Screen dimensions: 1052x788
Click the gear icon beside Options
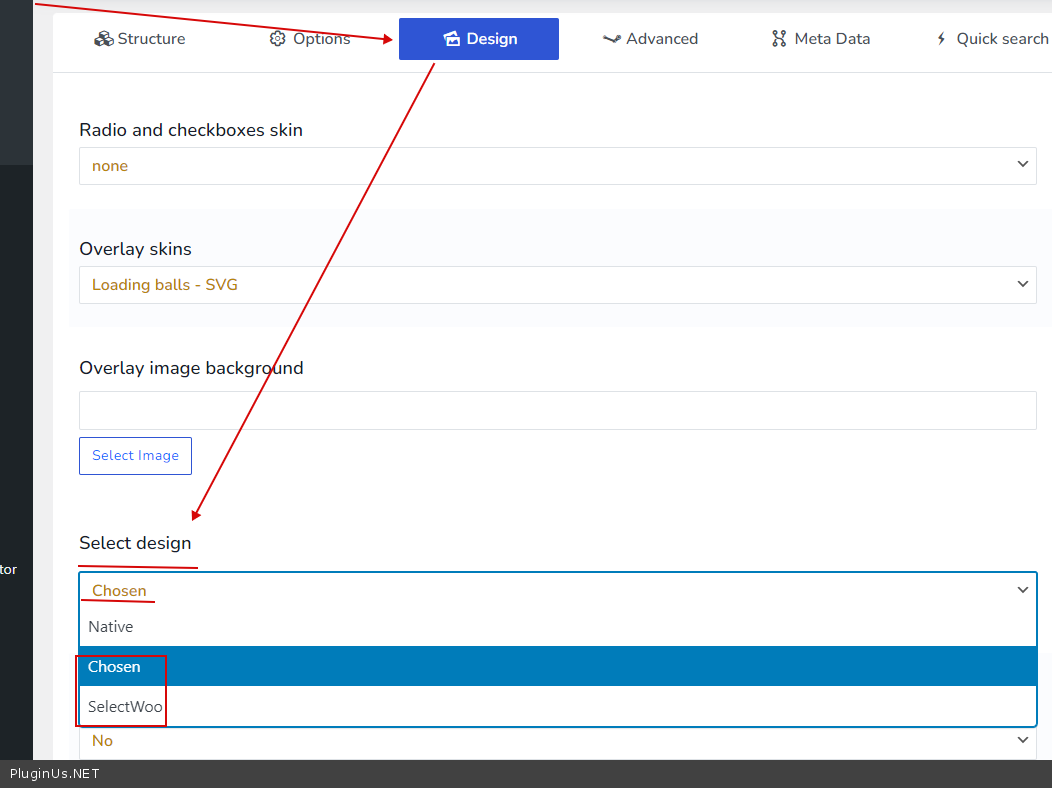[x=278, y=39]
